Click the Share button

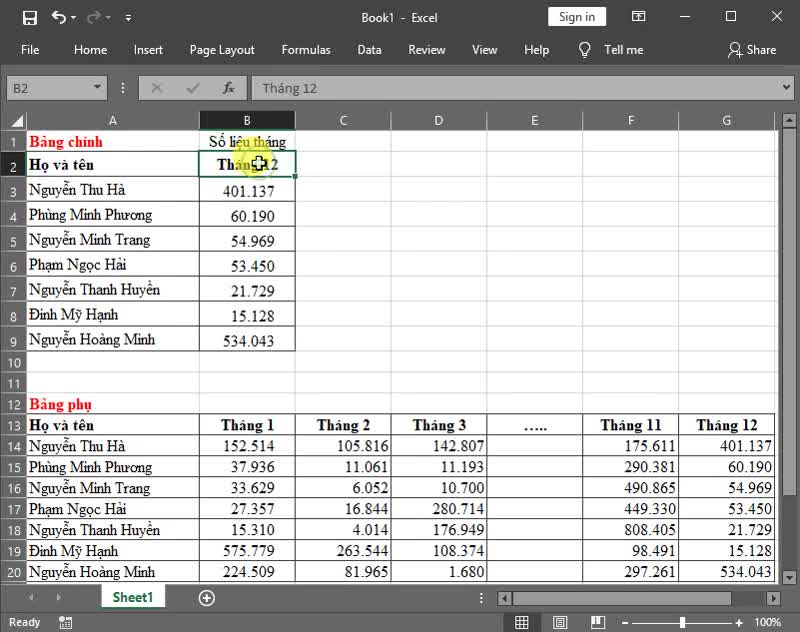[x=752, y=49]
